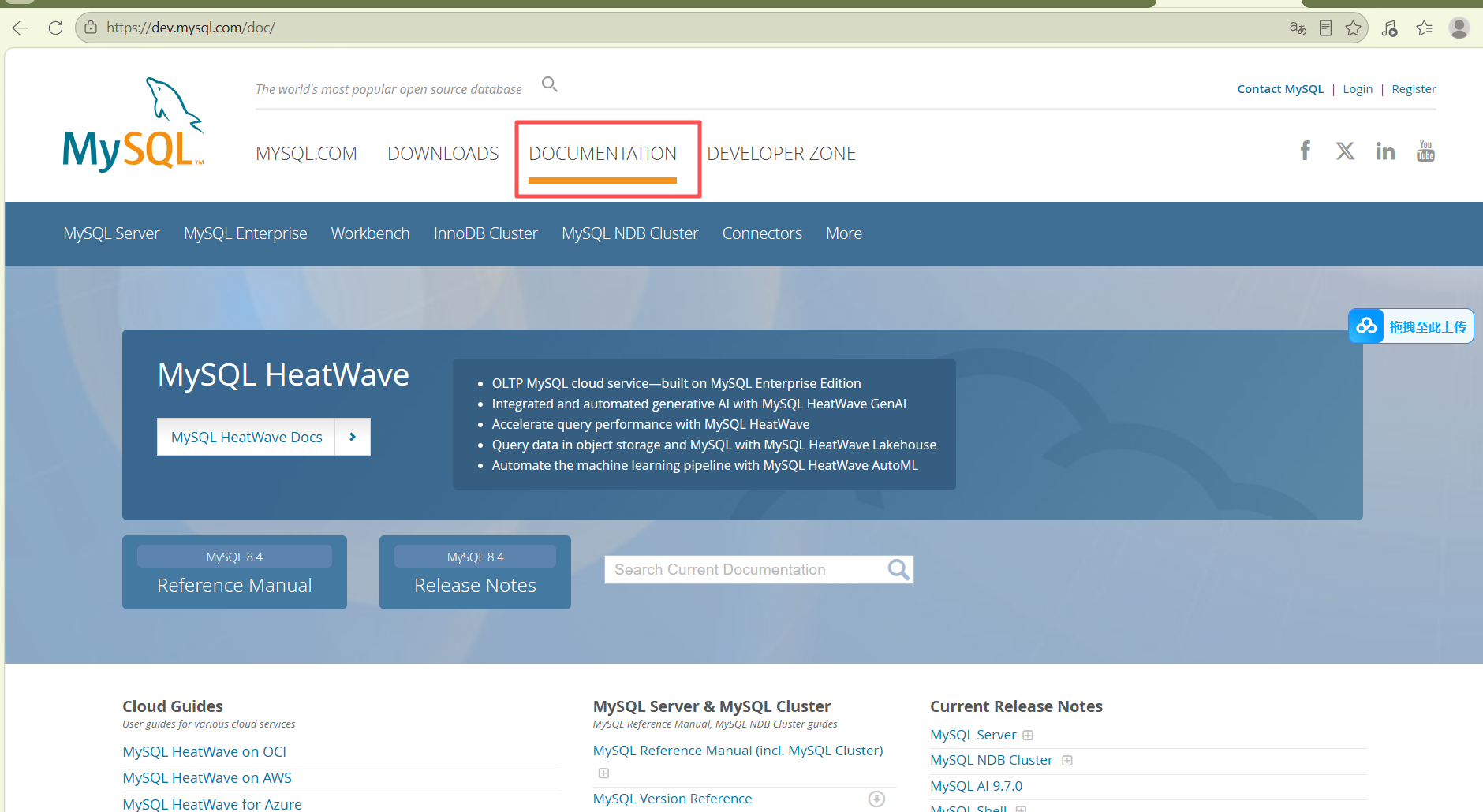Open the browser translate page icon
This screenshot has width=1483, height=812.
pos(1298,28)
